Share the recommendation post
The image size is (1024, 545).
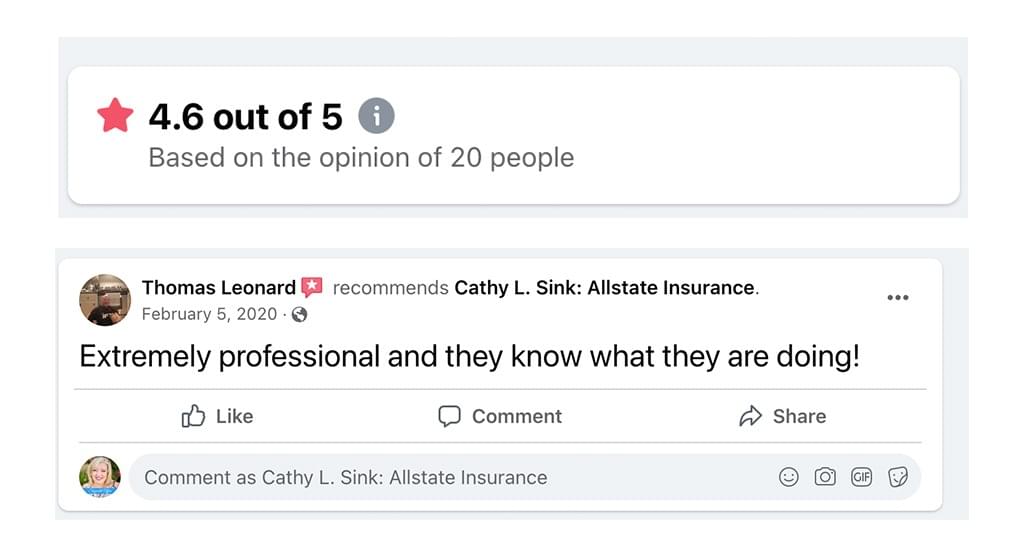click(x=782, y=416)
